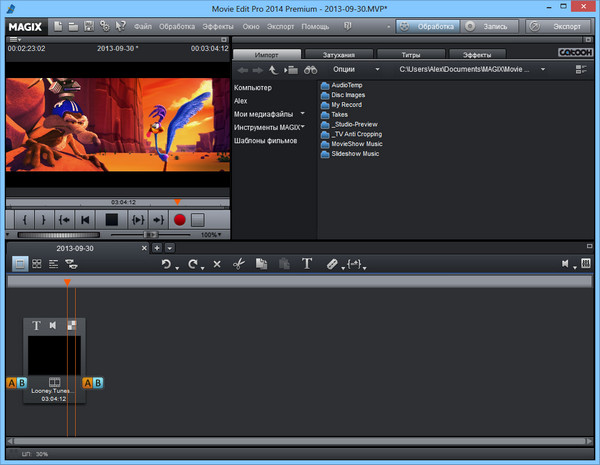The width and height of the screenshot is (600, 465).
Task: Undo the last action with the undo arrow
Action: [x=168, y=264]
